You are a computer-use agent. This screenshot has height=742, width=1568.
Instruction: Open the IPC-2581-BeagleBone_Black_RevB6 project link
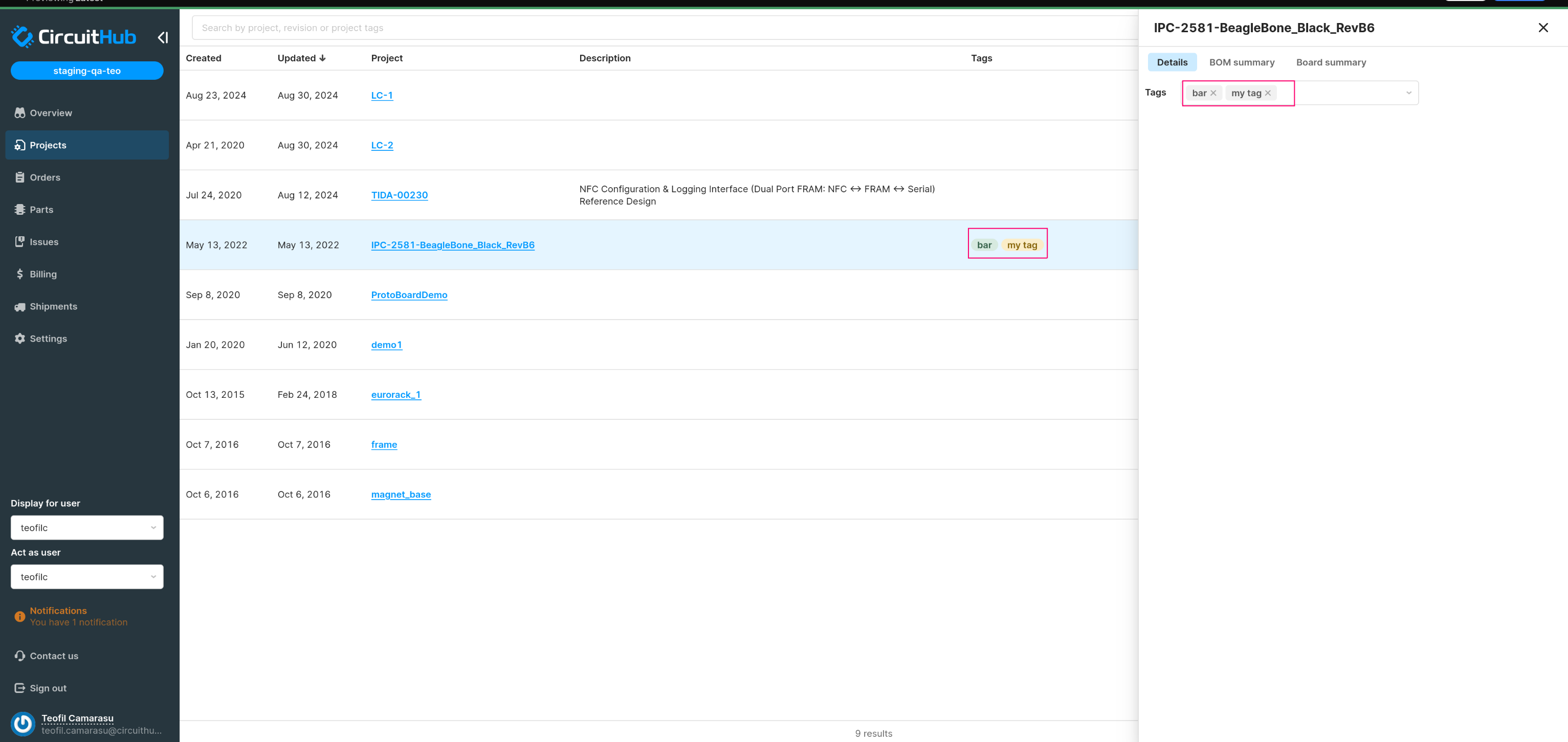[x=453, y=244]
